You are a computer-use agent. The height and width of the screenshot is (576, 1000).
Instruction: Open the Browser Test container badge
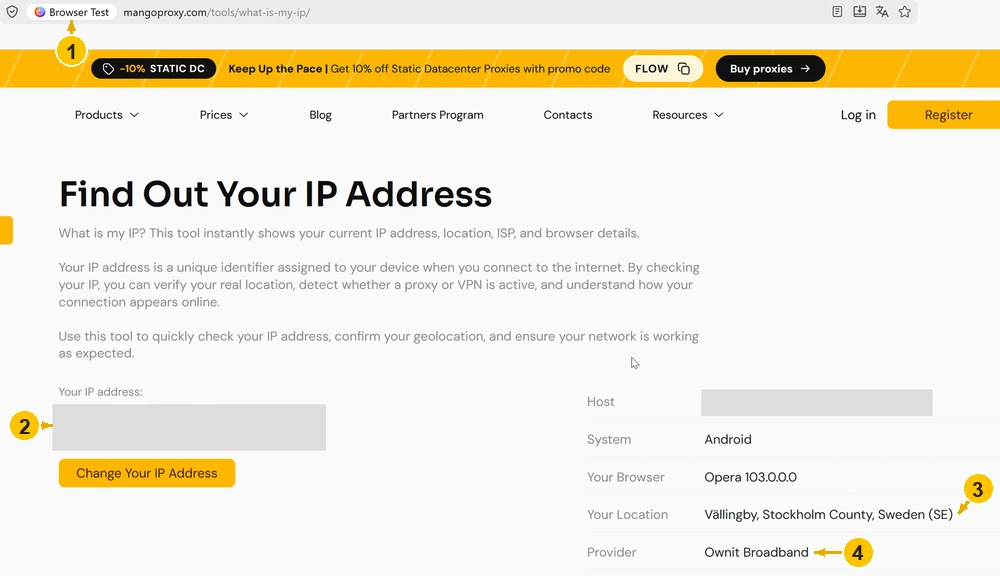point(72,12)
